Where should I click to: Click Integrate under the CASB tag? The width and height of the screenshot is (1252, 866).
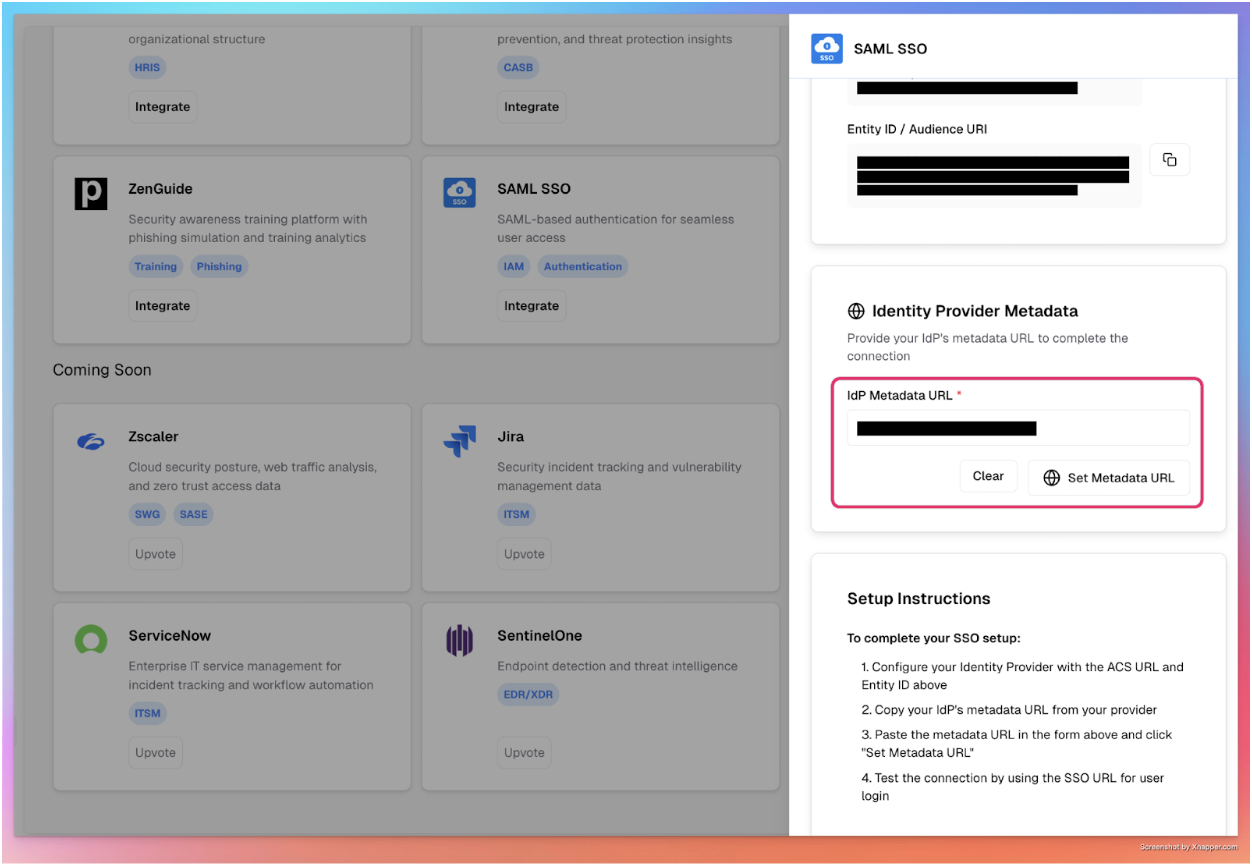coord(531,107)
